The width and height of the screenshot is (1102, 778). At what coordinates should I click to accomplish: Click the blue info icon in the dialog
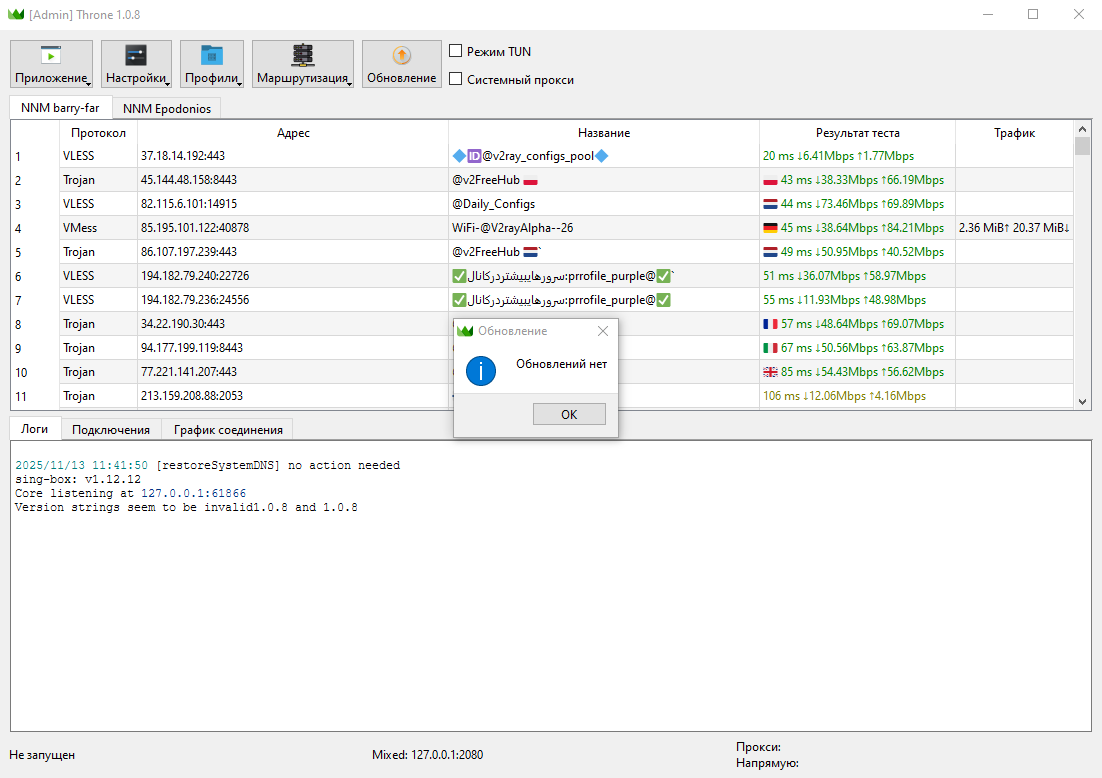[481, 372]
